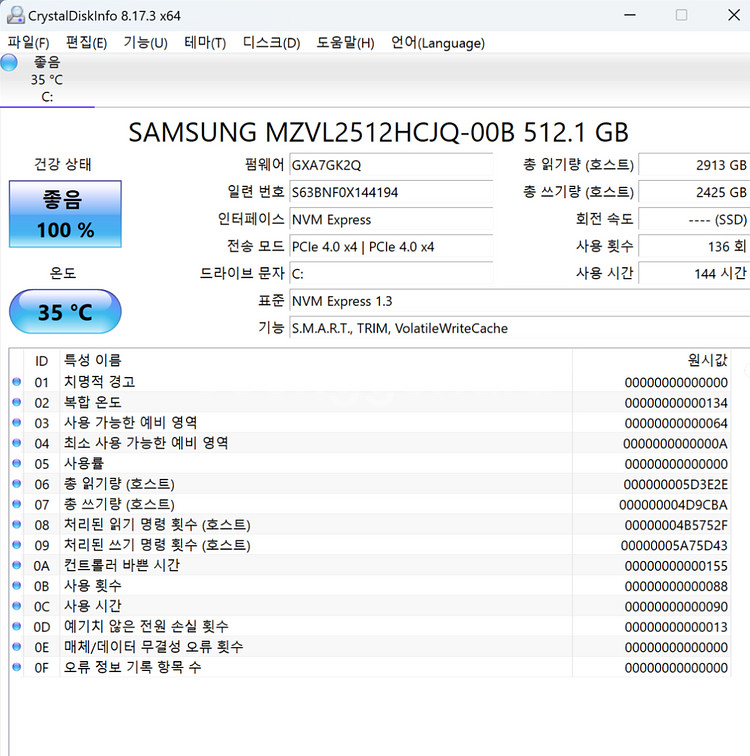This screenshot has height=756, width=750.
Task: Click the 좋음 100 % health status button
Action: coord(65,214)
